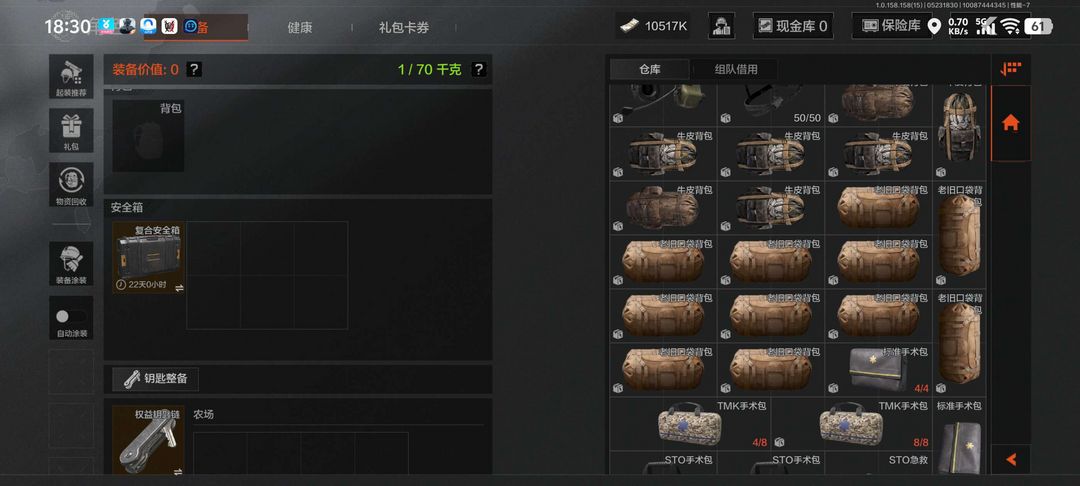Select the empty 背包 backpack slot
Viewport: 1080px width, 486px height.
pyautogui.click(x=148, y=136)
